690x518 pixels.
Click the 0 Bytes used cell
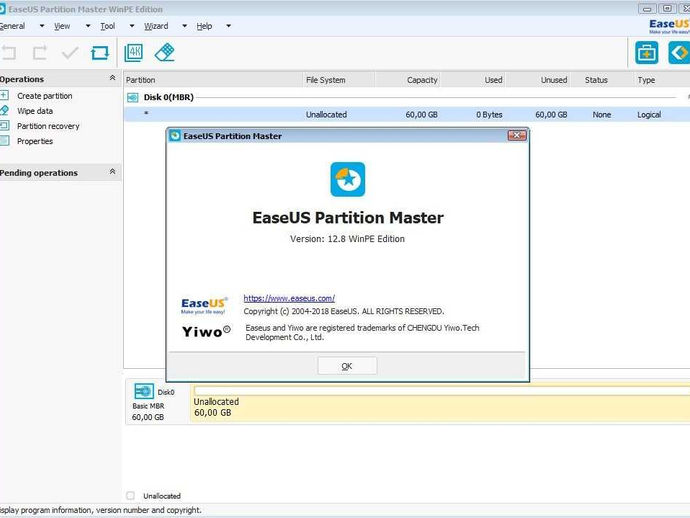pos(489,114)
